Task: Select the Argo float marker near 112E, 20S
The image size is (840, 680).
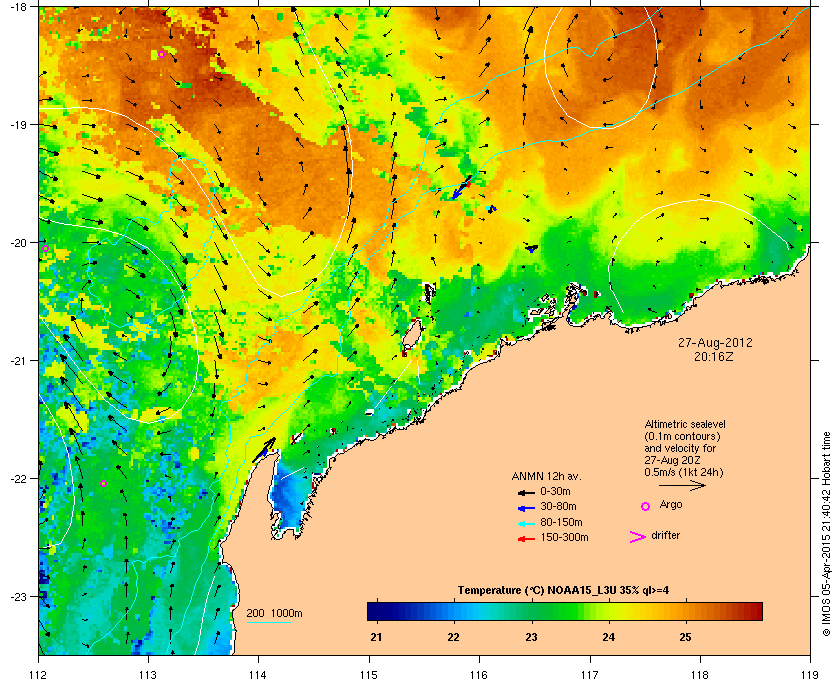Action: pyautogui.click(x=46, y=248)
